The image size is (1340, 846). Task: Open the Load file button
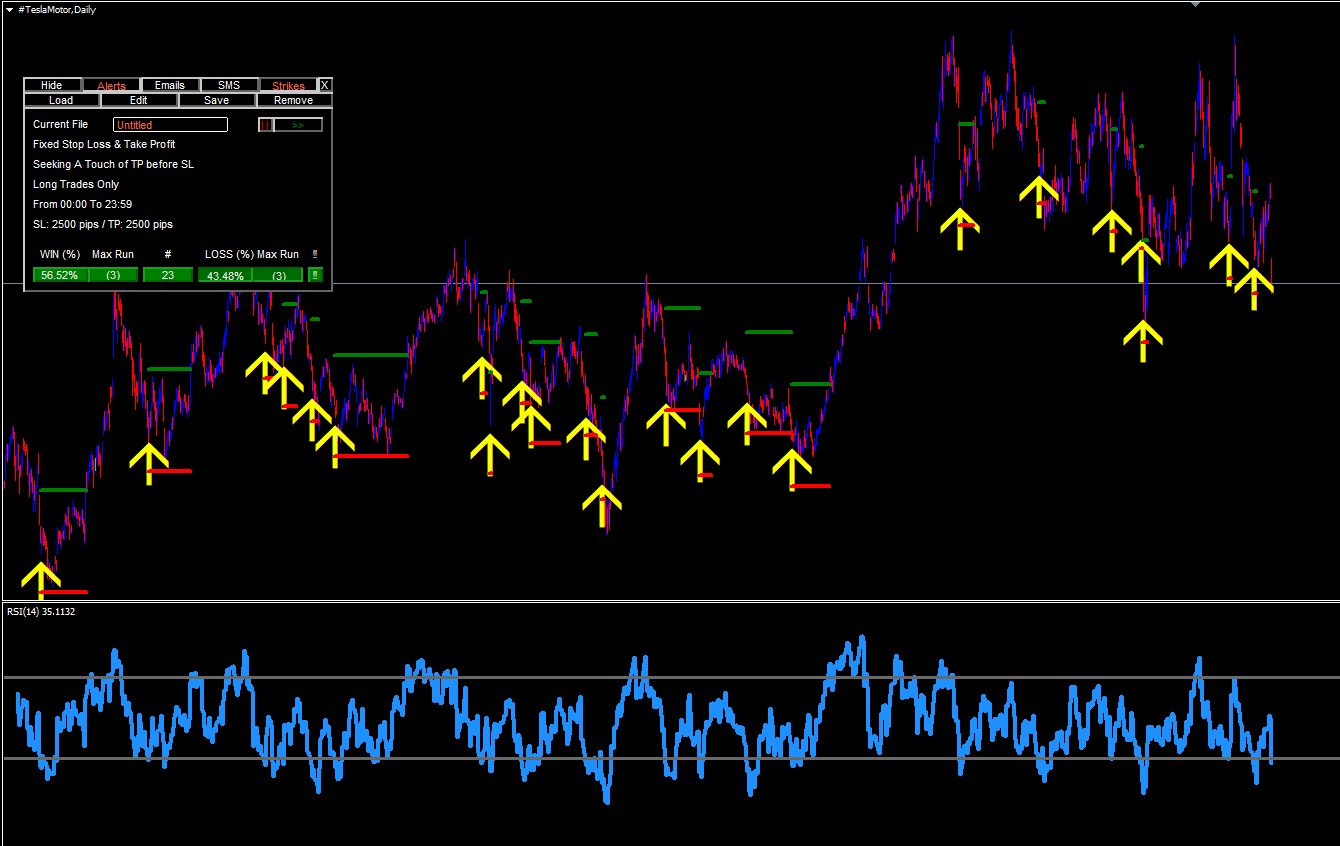61,100
